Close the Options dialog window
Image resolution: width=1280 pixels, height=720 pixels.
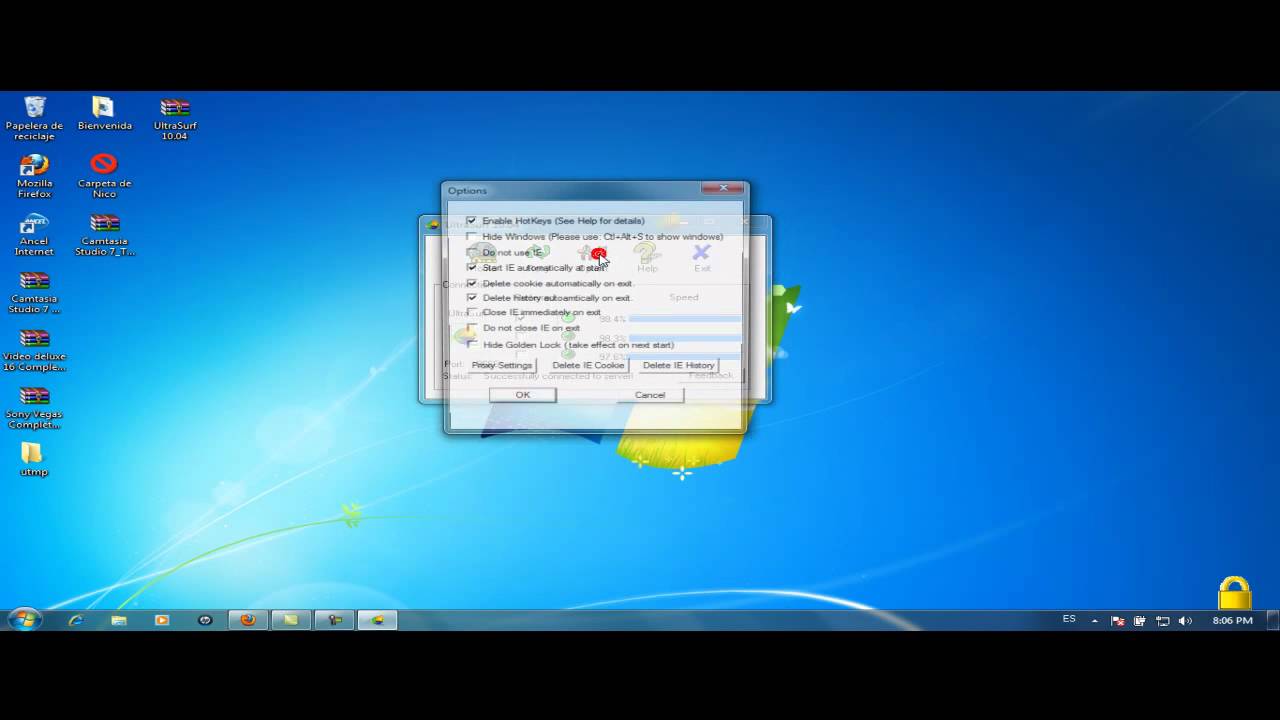[x=723, y=188]
